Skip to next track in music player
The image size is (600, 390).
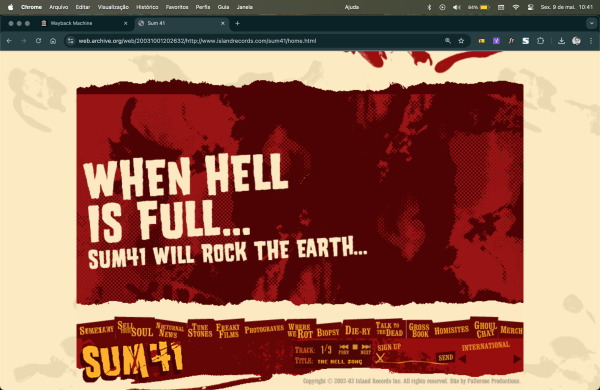point(366,349)
